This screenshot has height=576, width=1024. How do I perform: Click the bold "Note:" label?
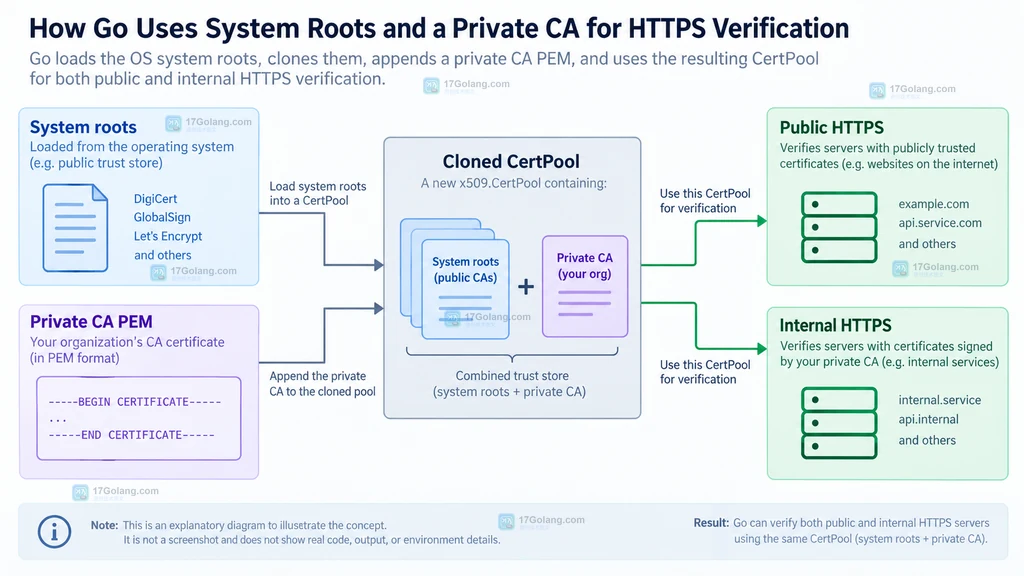coord(104,525)
